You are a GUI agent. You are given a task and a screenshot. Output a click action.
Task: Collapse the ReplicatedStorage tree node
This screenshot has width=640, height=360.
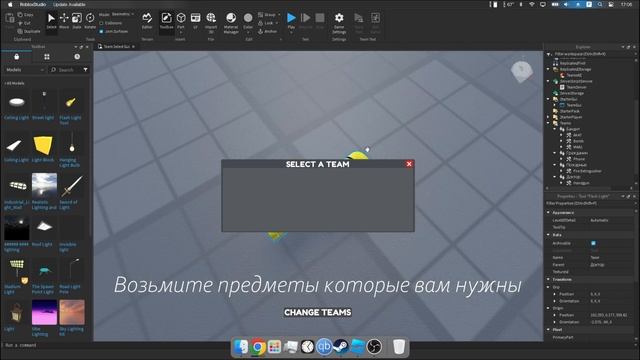tap(549, 69)
